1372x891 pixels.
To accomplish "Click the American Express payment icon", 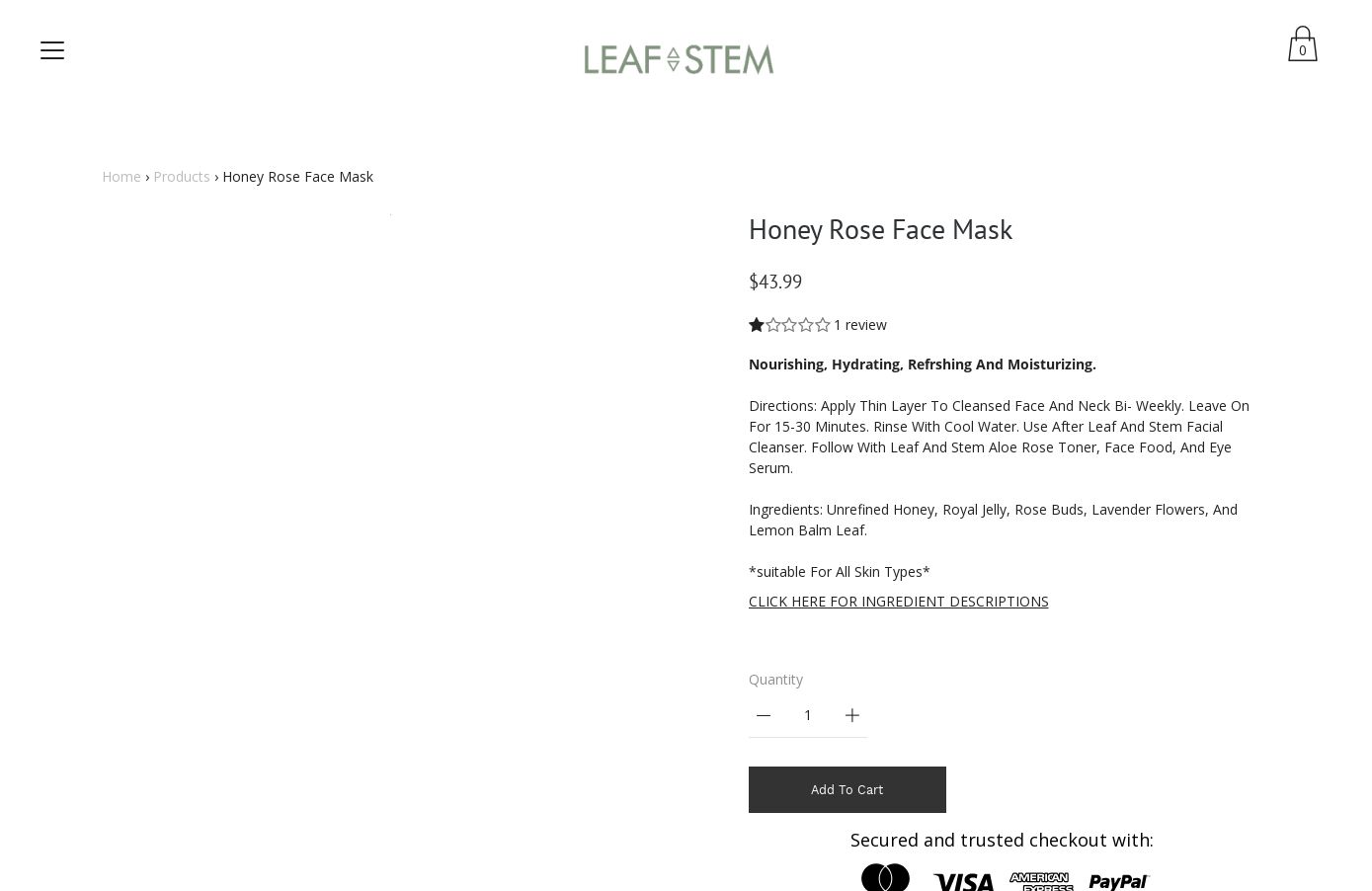I will point(1041,881).
